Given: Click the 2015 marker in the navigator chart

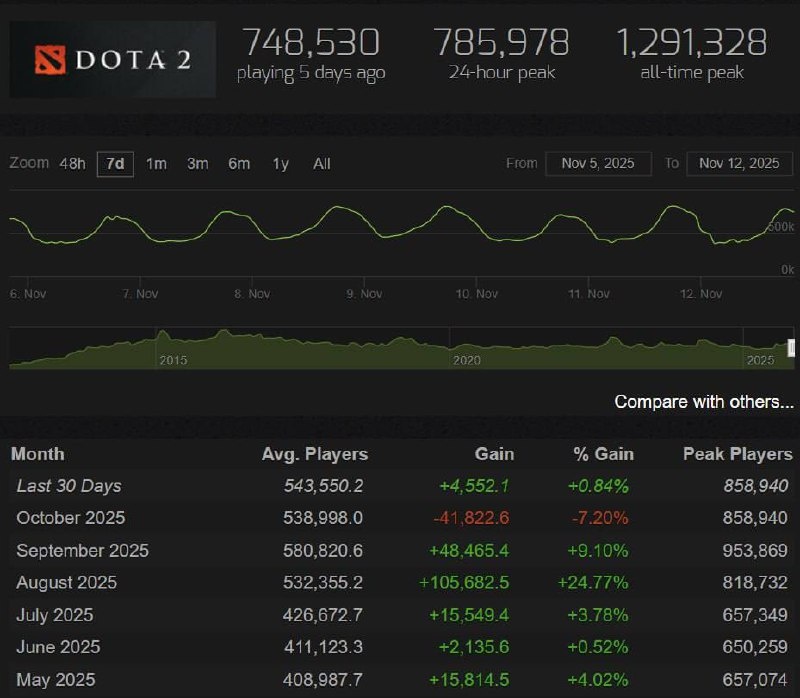Looking at the screenshot, I should pyautogui.click(x=173, y=360).
